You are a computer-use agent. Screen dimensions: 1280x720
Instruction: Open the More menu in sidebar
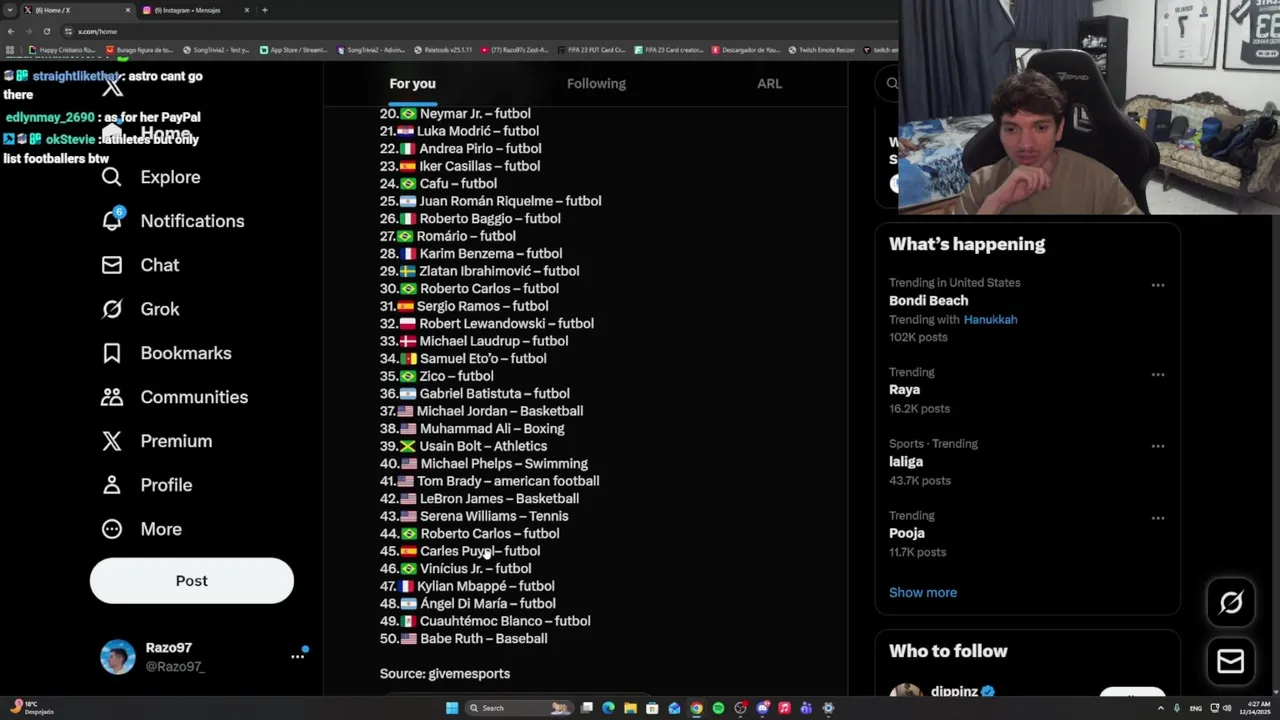141,529
